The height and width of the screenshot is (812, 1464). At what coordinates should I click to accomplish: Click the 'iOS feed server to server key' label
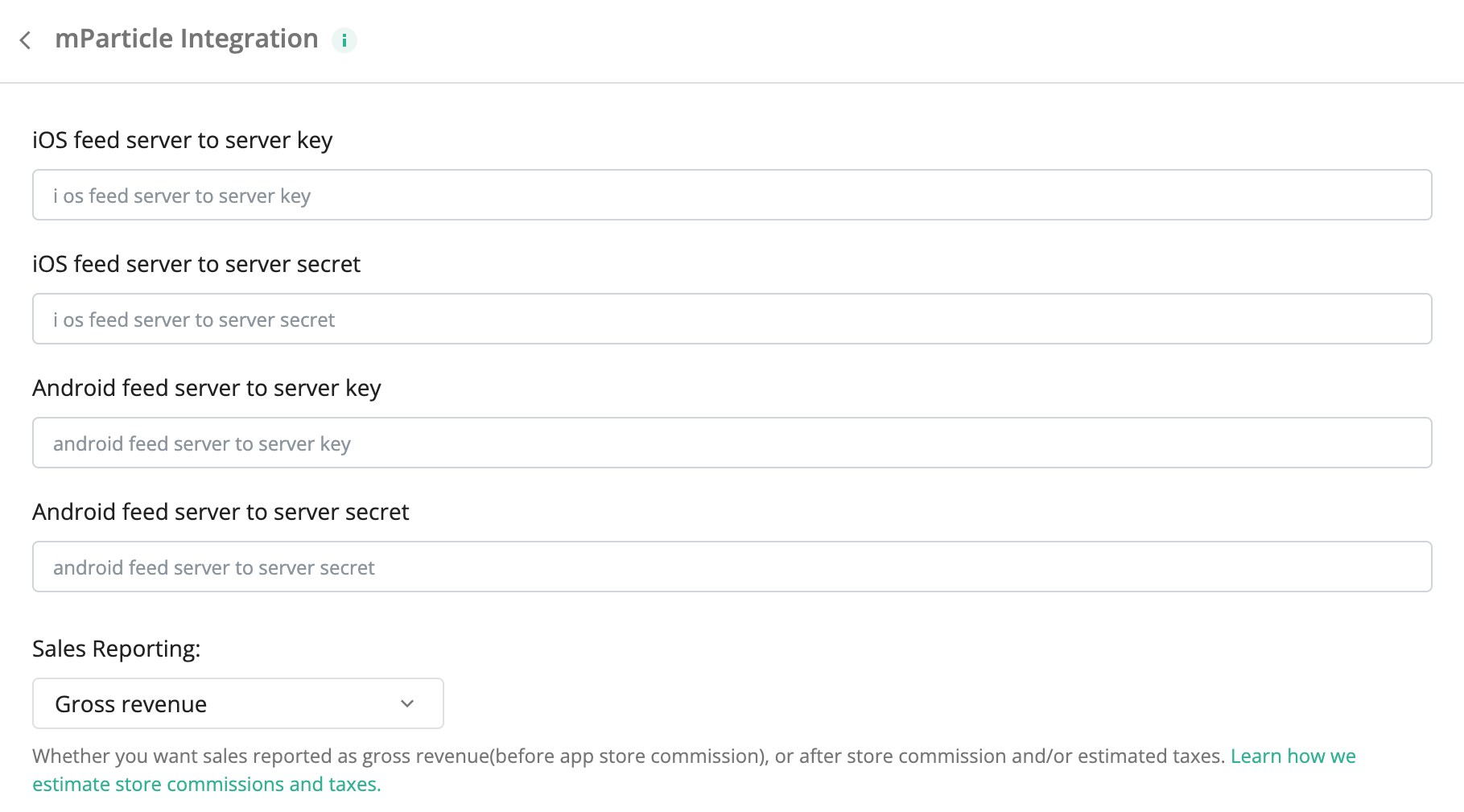183,140
